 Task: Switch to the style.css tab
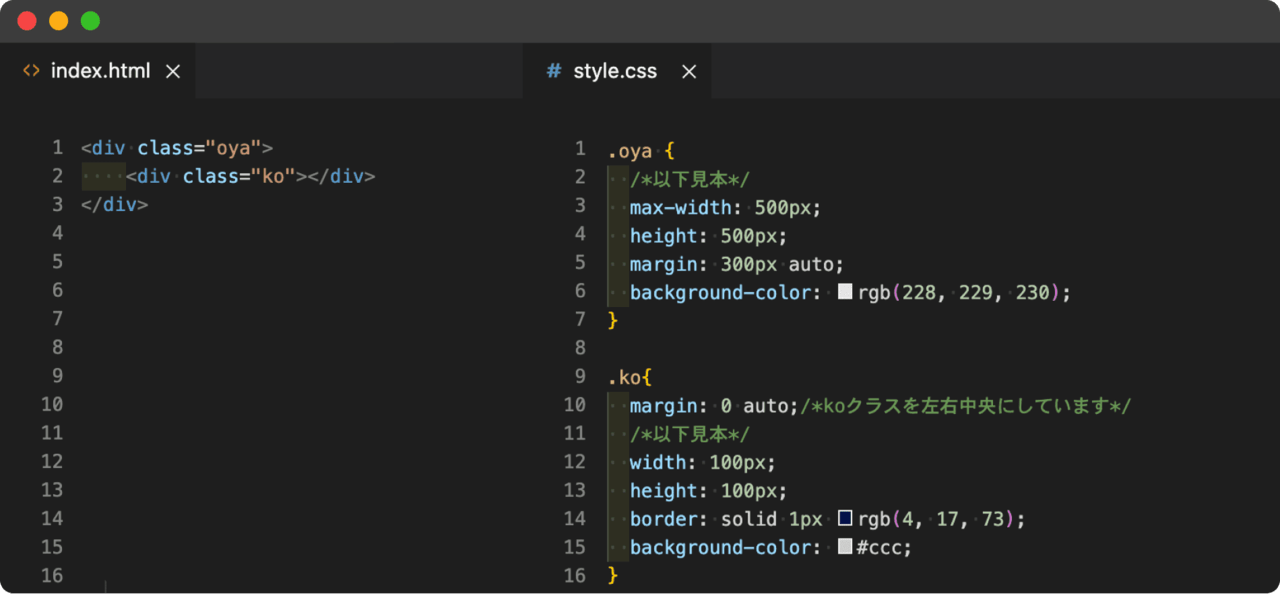614,71
